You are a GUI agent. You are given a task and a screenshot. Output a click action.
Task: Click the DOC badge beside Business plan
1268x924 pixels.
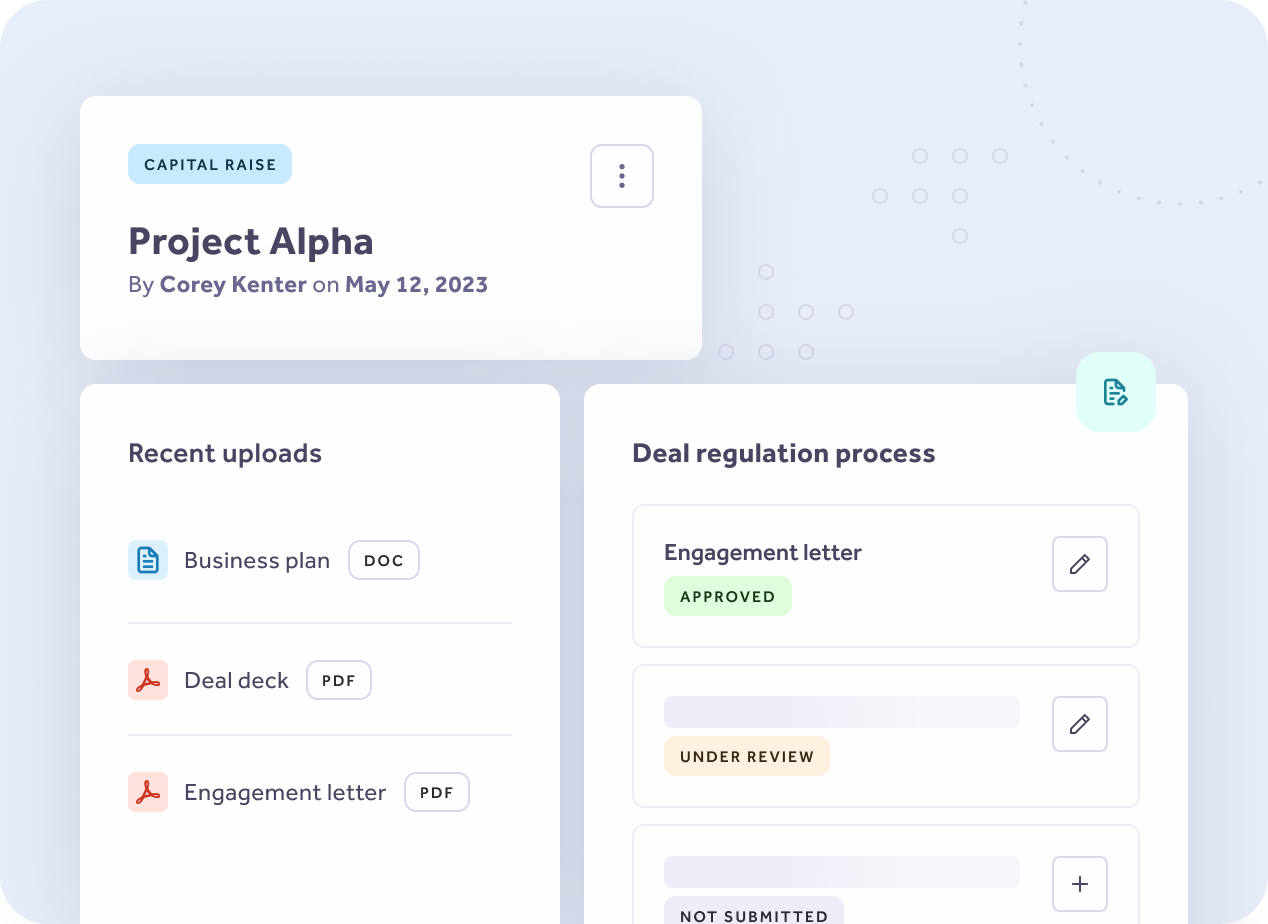pos(384,561)
